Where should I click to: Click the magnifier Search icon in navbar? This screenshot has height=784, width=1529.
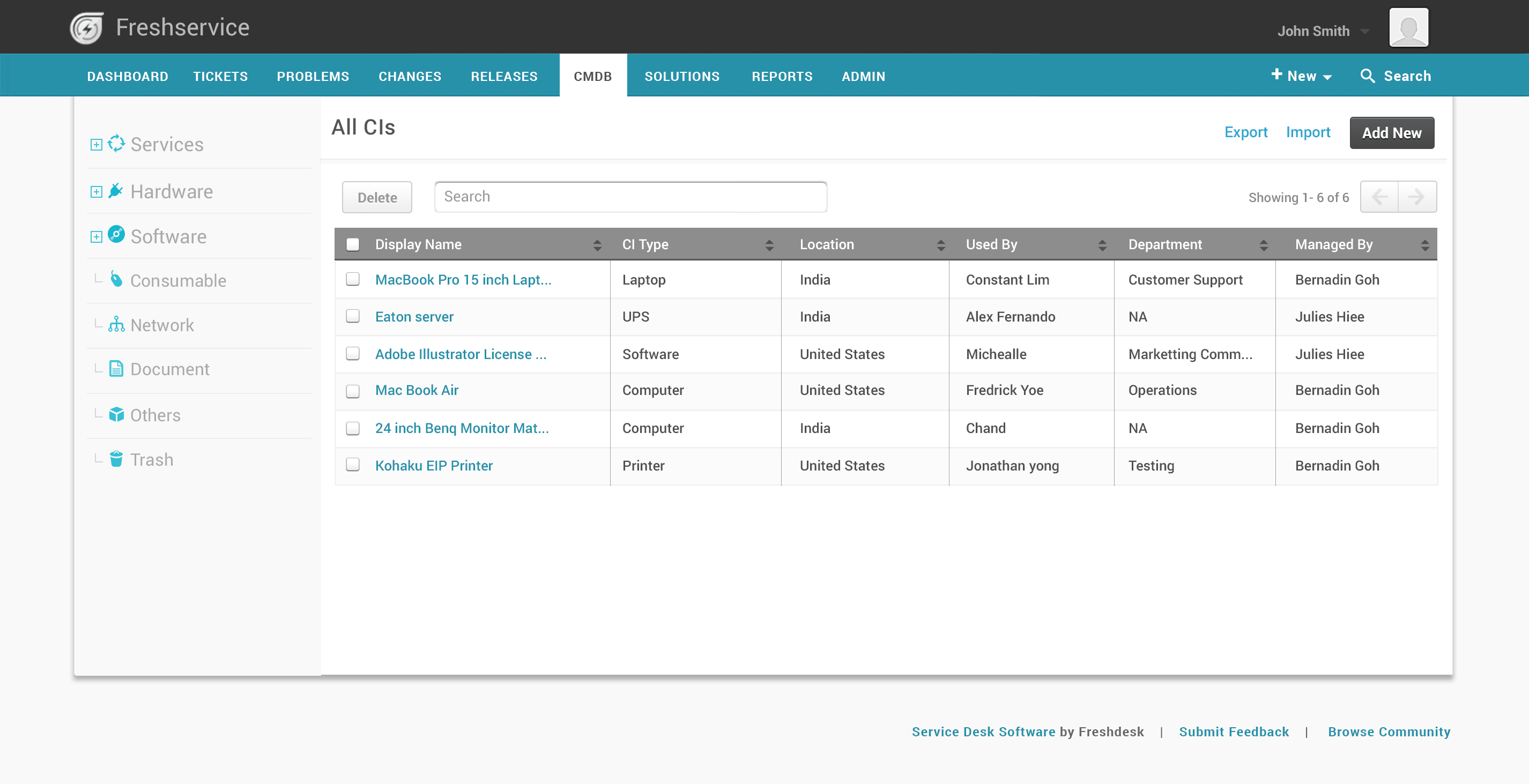[1367, 76]
